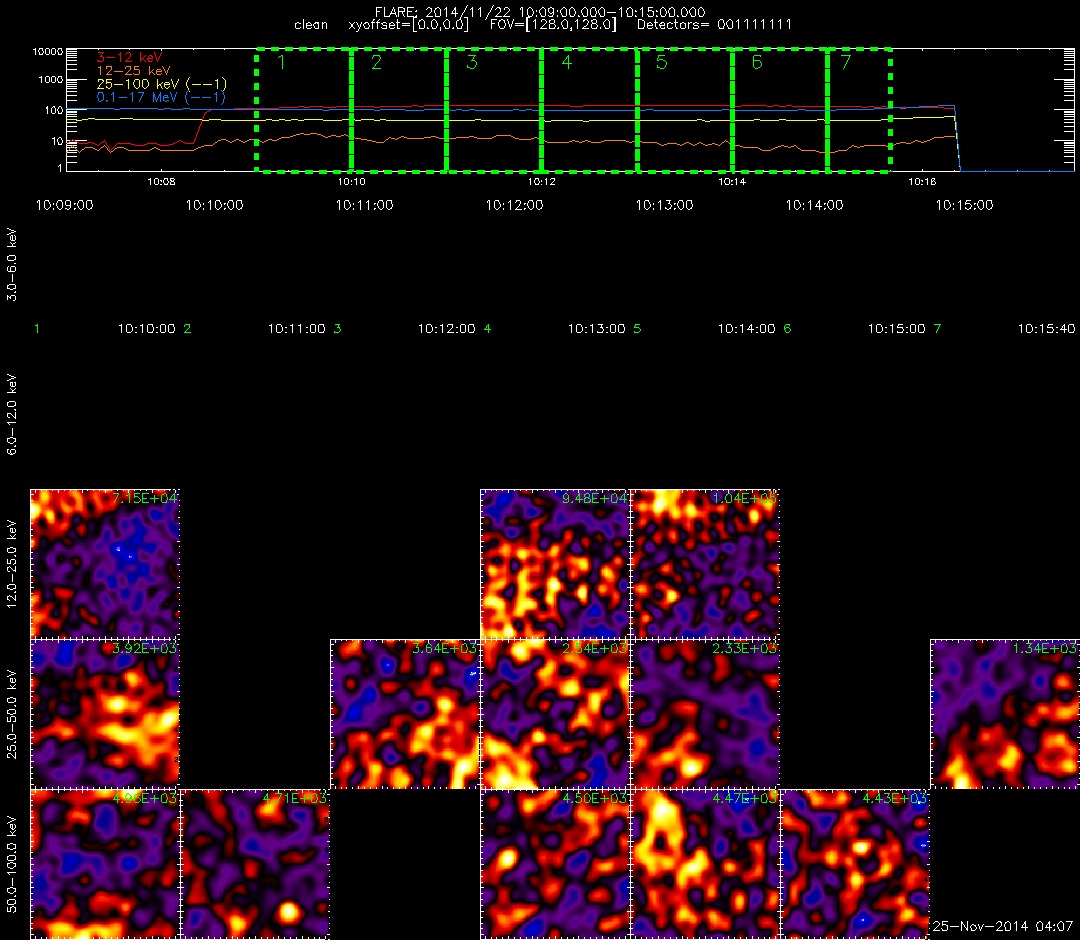The width and height of the screenshot is (1080, 940).
Task: Click interval number 2 inside the light curve plot
Action: click(376, 62)
